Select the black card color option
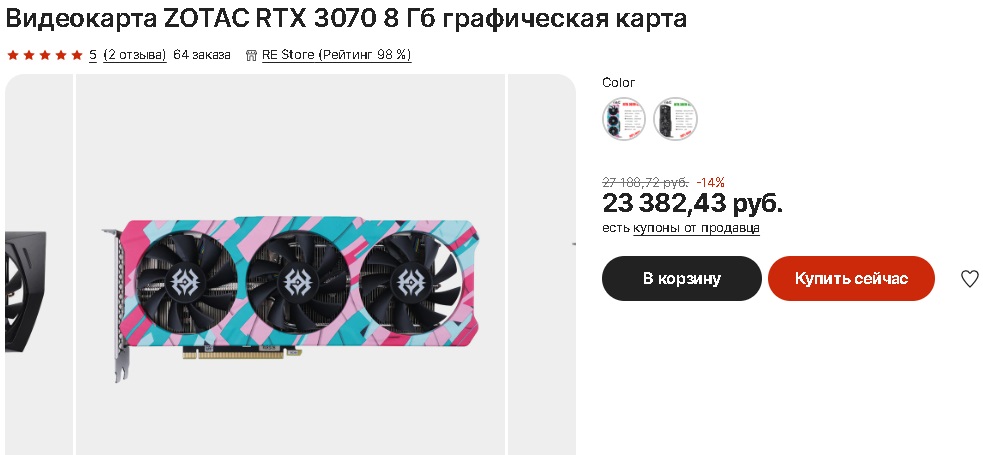983x455 pixels. (675, 118)
